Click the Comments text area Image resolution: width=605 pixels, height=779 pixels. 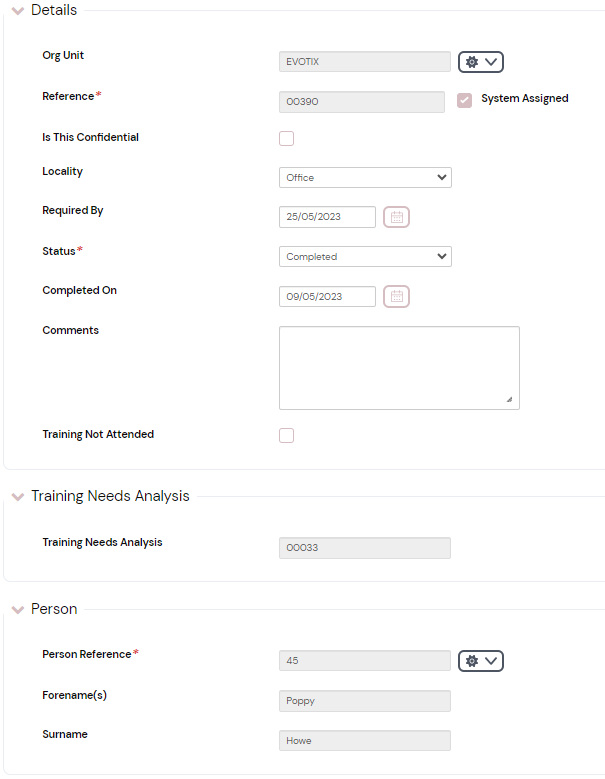tap(399, 367)
